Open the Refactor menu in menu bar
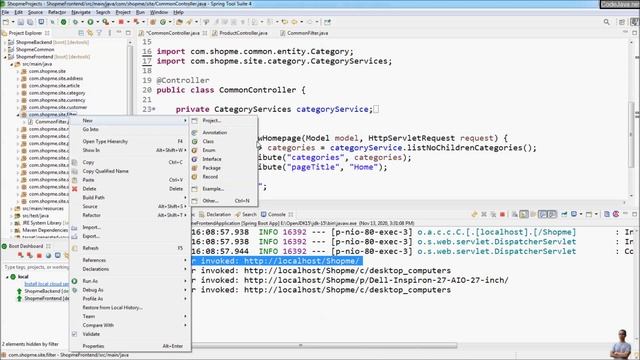 pyautogui.click(x=57, y=12)
